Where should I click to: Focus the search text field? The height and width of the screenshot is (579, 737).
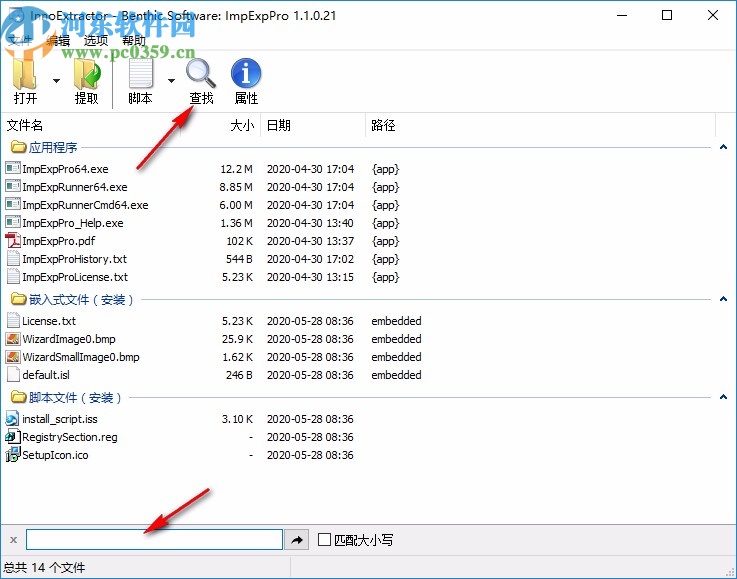[154, 540]
